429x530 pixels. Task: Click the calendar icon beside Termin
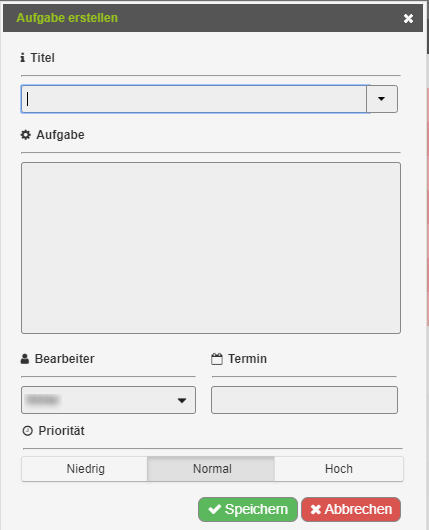tap(217, 359)
